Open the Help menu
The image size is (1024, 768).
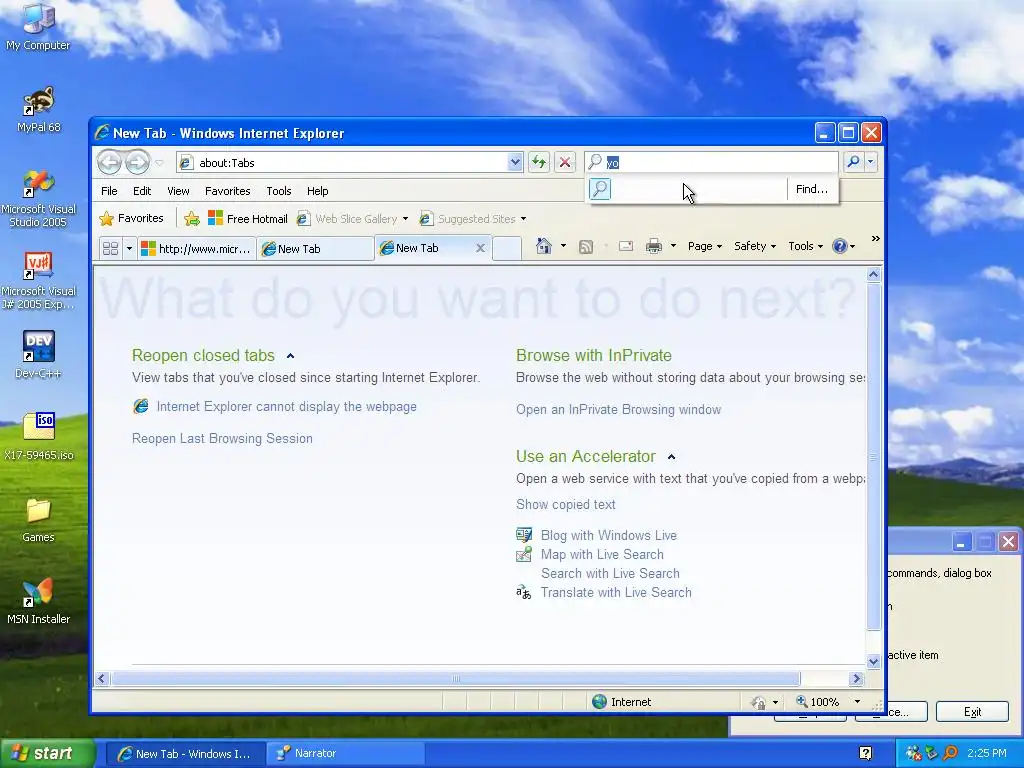pos(317,191)
